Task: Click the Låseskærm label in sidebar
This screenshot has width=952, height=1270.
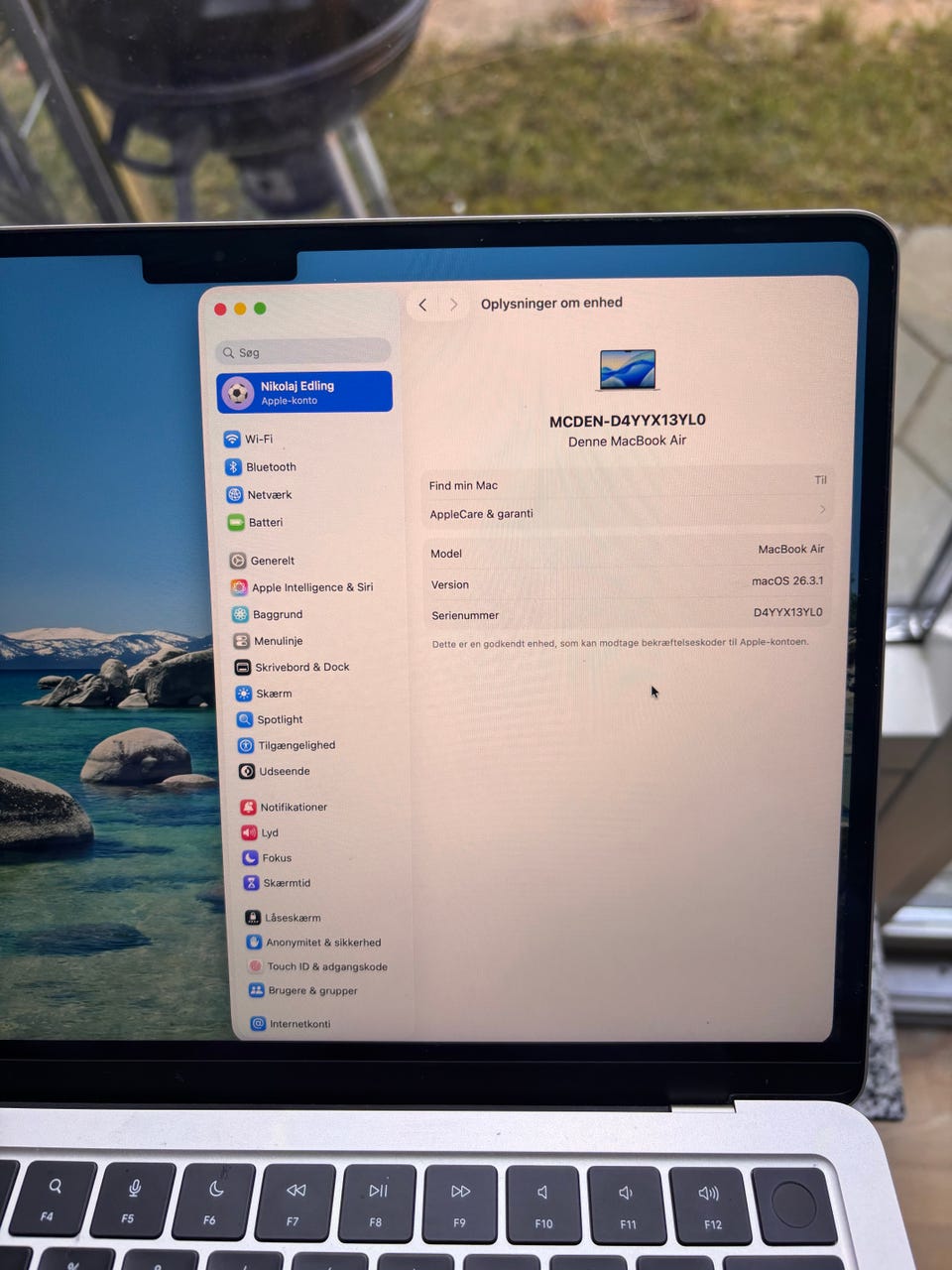Action: [x=293, y=918]
